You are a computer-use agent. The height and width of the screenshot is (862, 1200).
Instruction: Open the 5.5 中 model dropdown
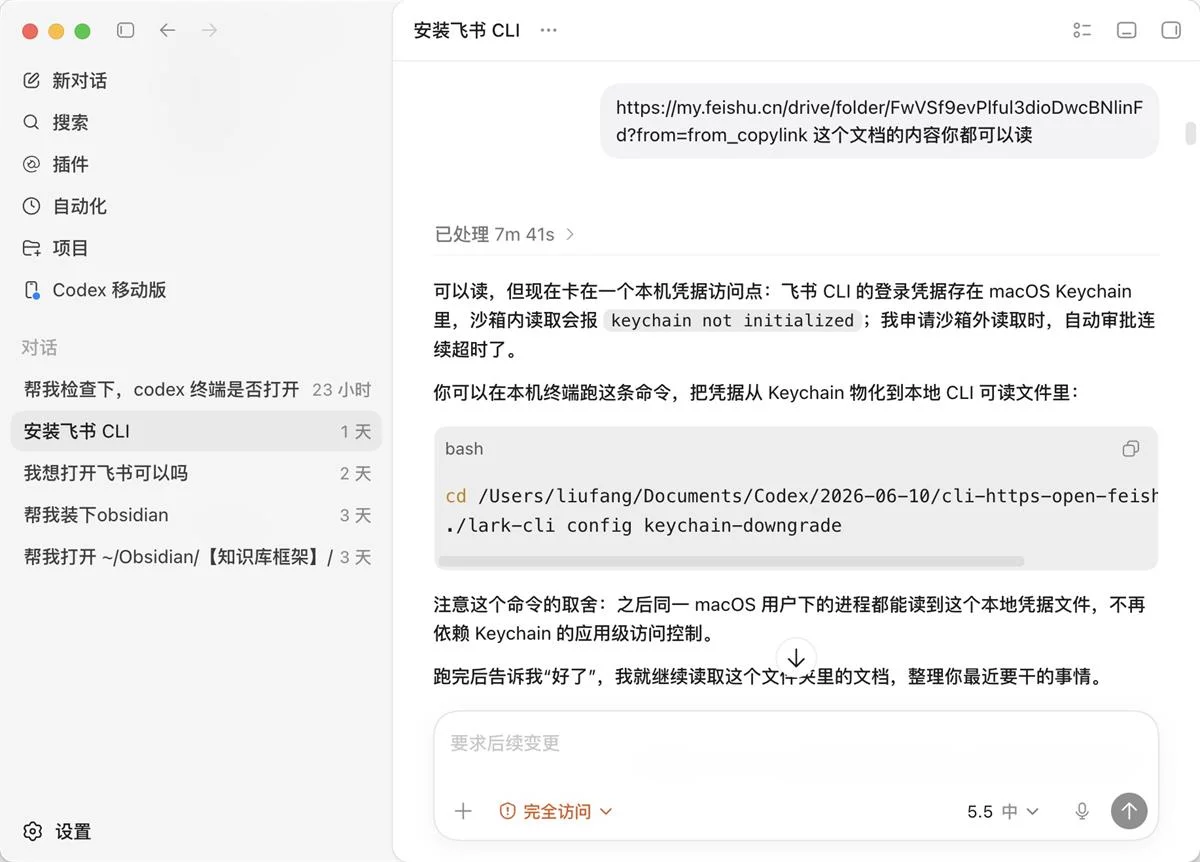(1003, 811)
